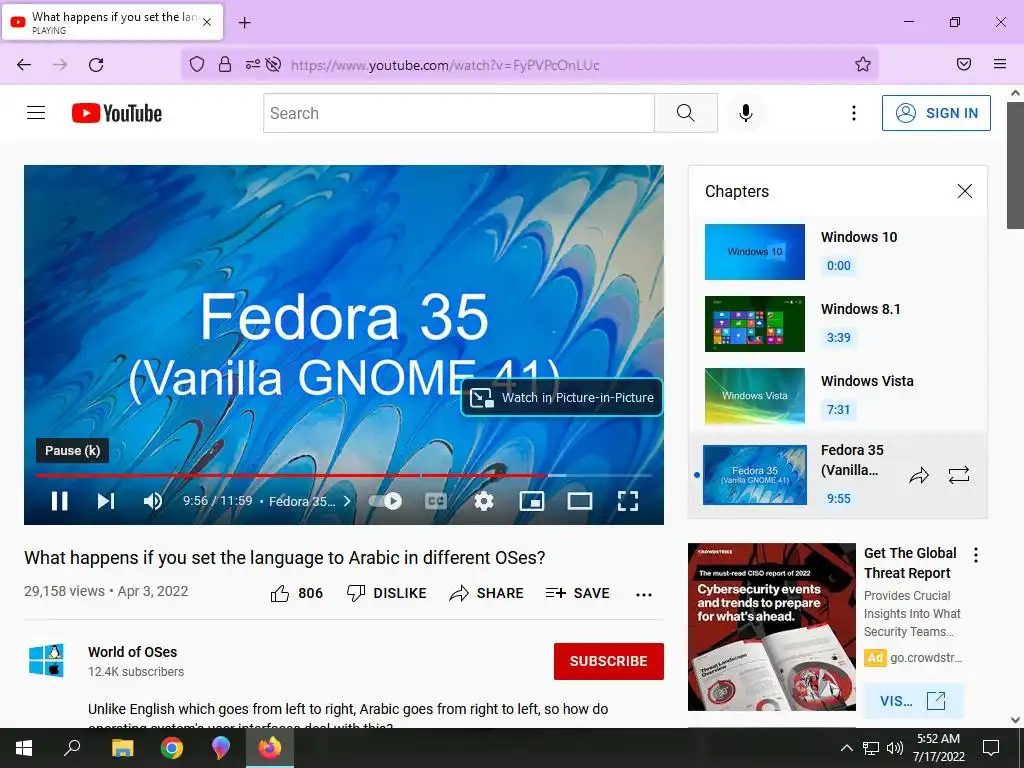Share the Fedora 35 chapter
This screenshot has width=1024, height=768.
coord(919,475)
